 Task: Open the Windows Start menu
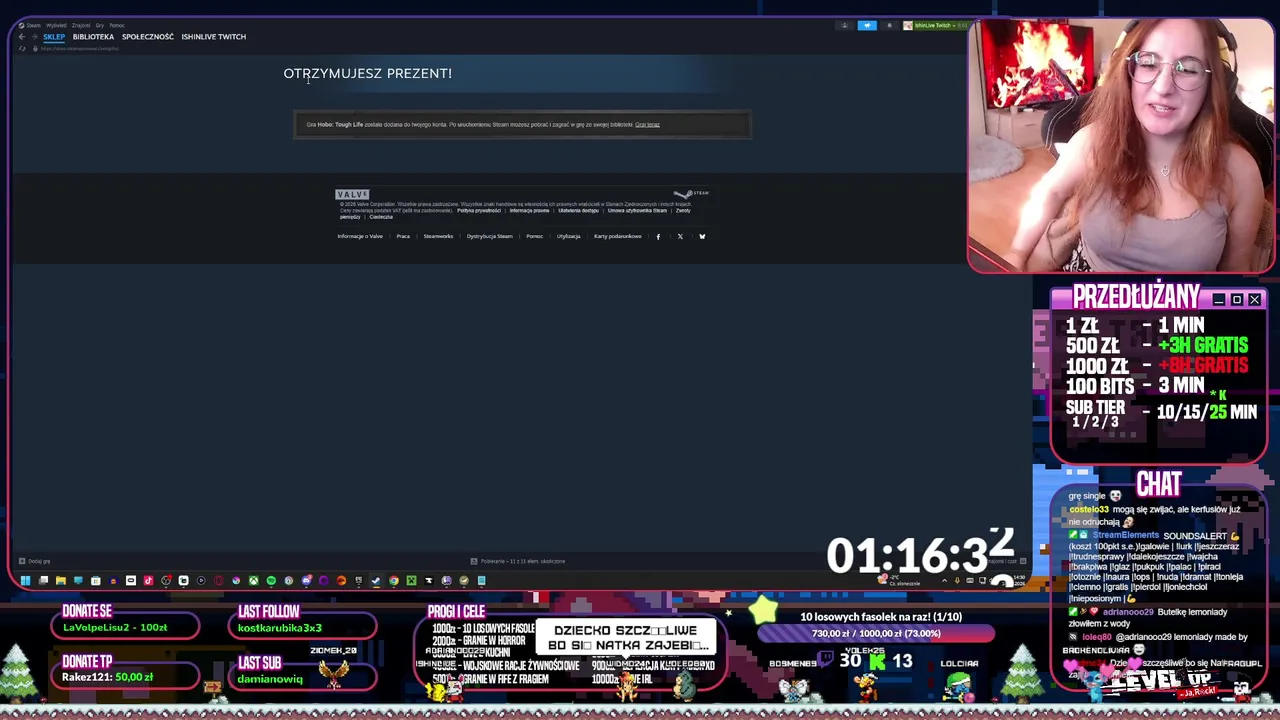pyautogui.click(x=25, y=580)
